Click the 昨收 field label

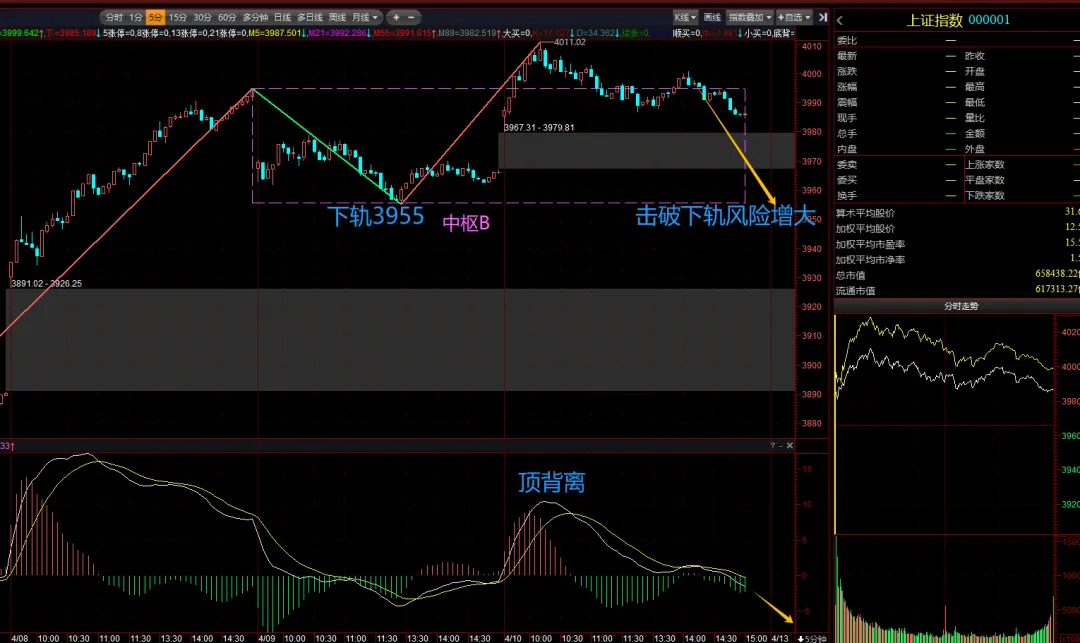[975, 56]
